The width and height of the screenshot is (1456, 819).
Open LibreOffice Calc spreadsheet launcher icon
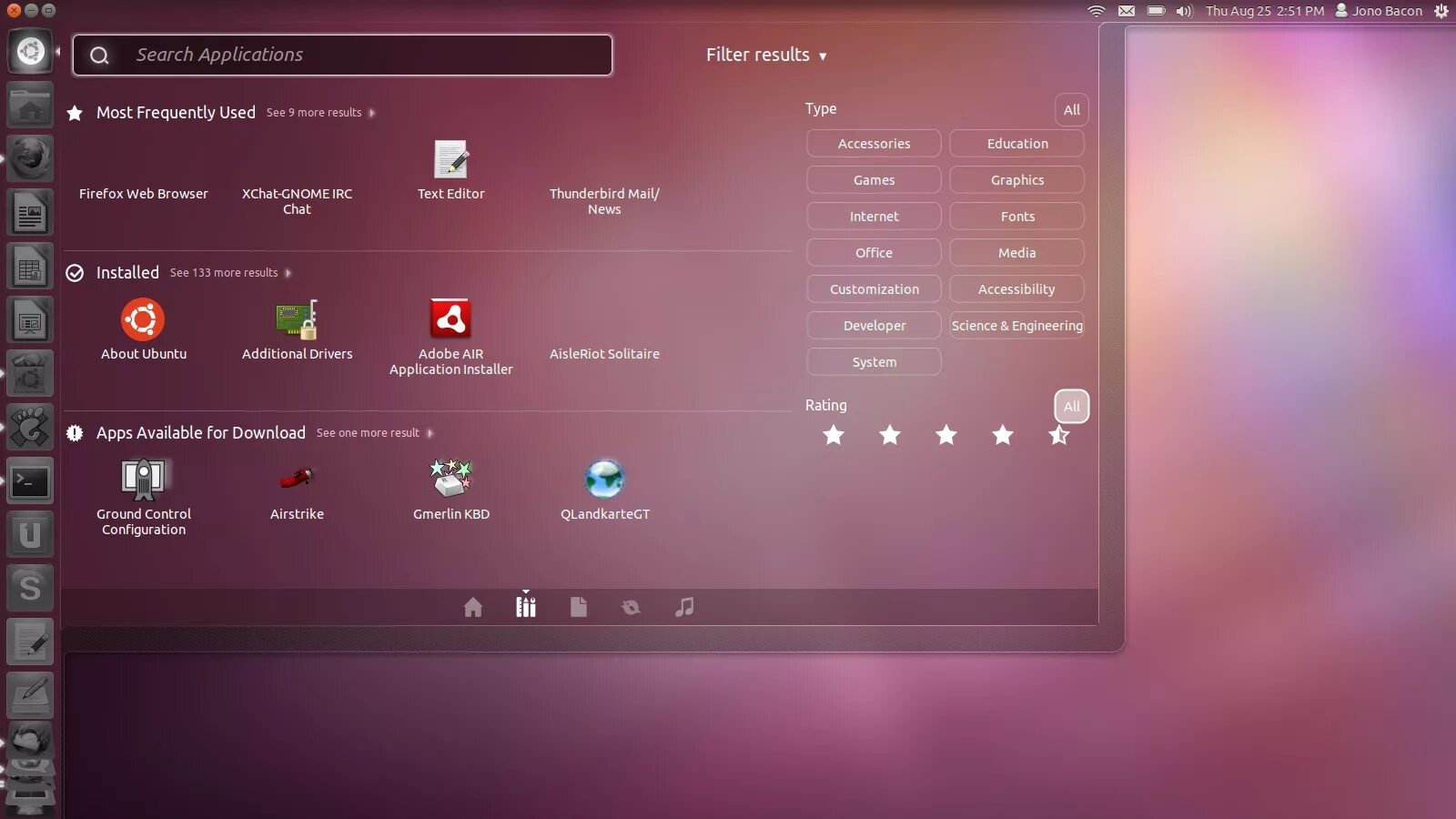click(30, 267)
